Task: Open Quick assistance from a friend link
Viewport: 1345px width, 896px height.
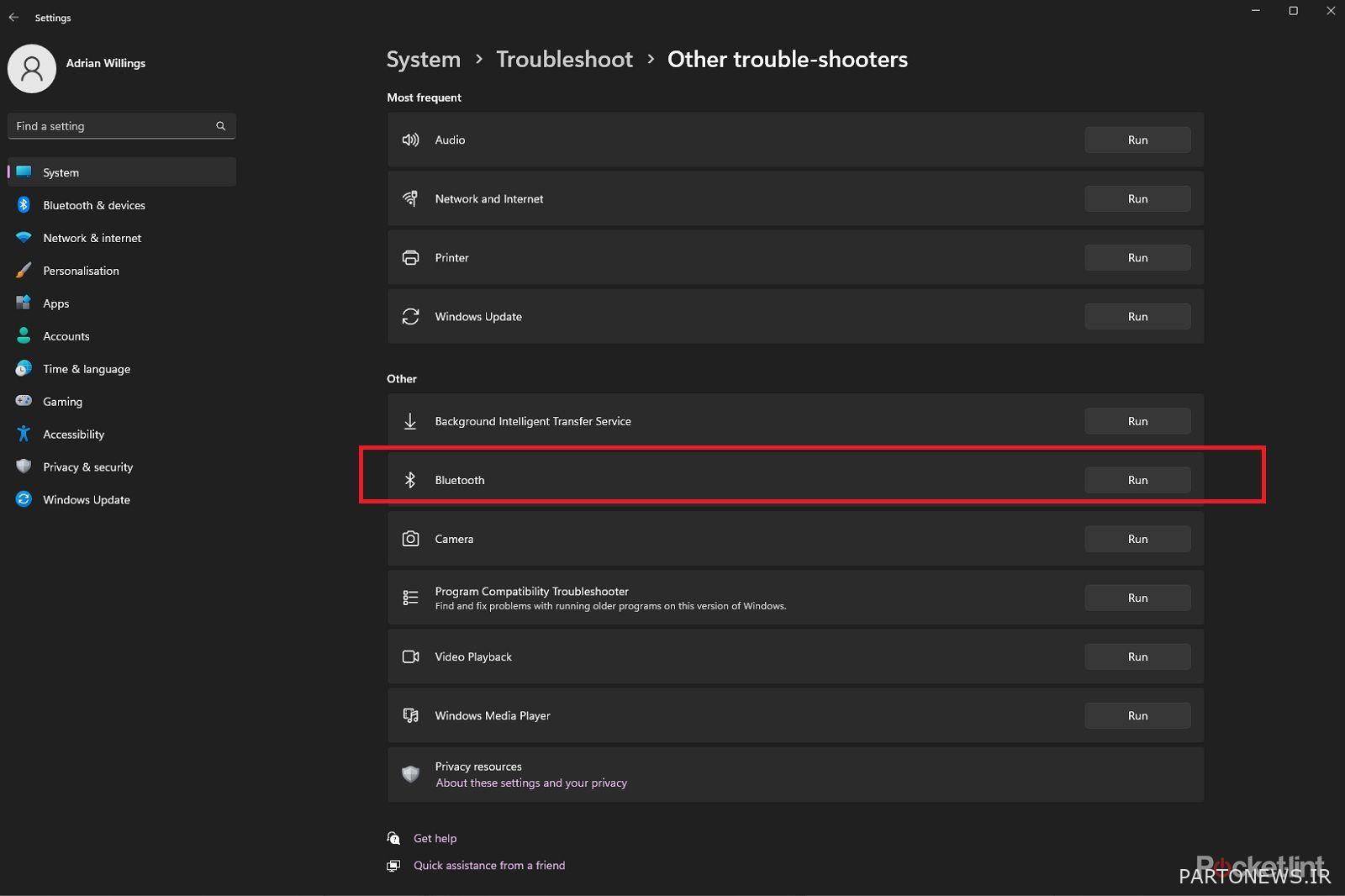Action: tap(489, 865)
